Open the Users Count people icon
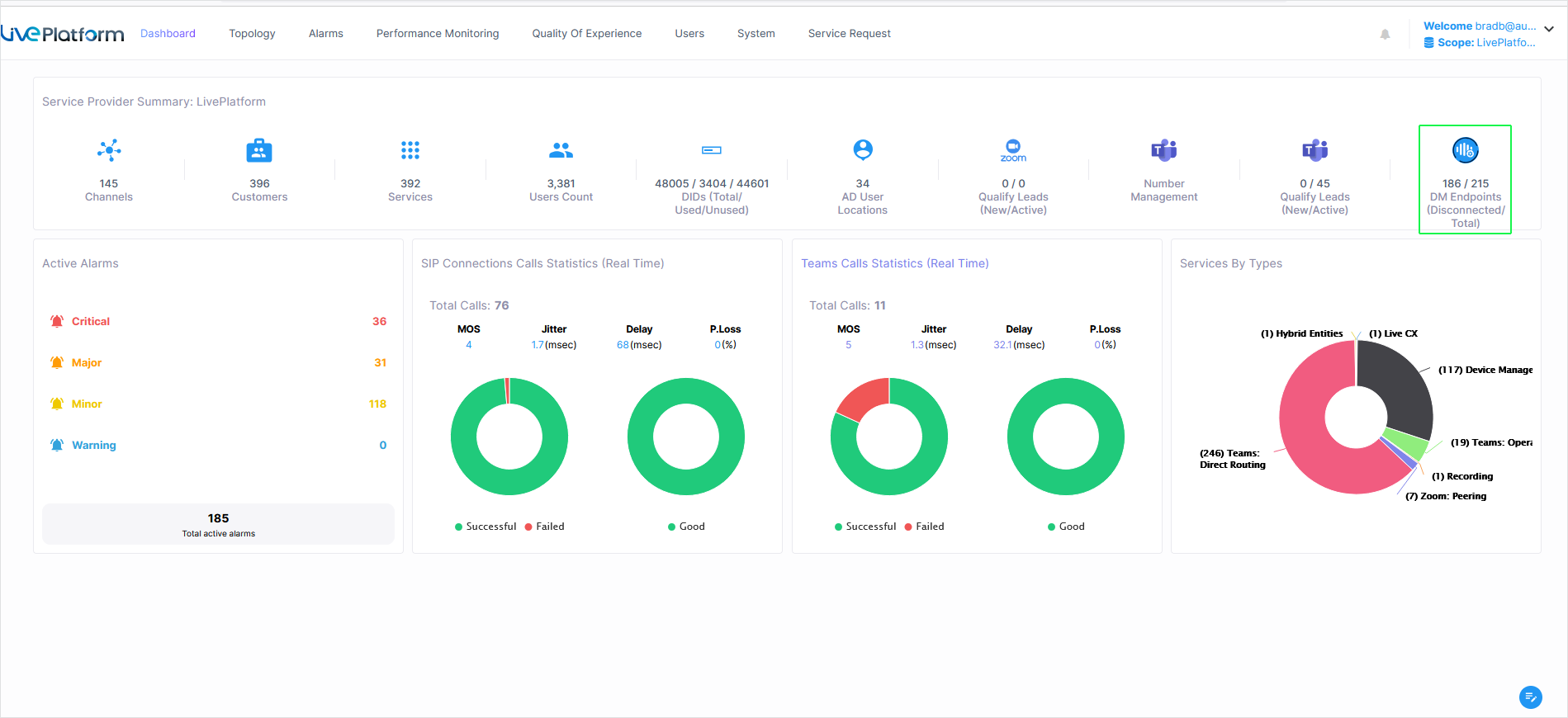This screenshot has width=1568, height=718. pyautogui.click(x=561, y=150)
